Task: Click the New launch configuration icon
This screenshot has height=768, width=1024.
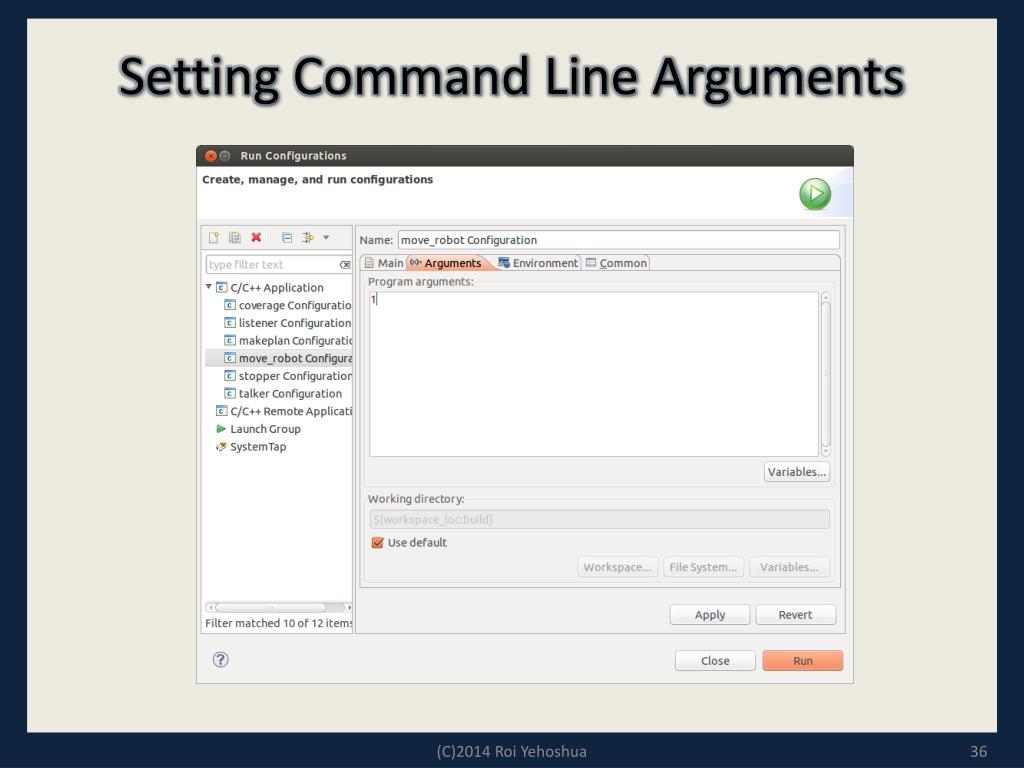Action: (214, 238)
